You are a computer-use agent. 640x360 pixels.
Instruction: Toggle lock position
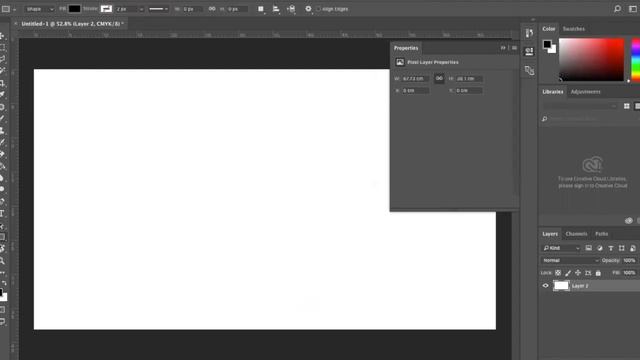pyautogui.click(x=578, y=273)
